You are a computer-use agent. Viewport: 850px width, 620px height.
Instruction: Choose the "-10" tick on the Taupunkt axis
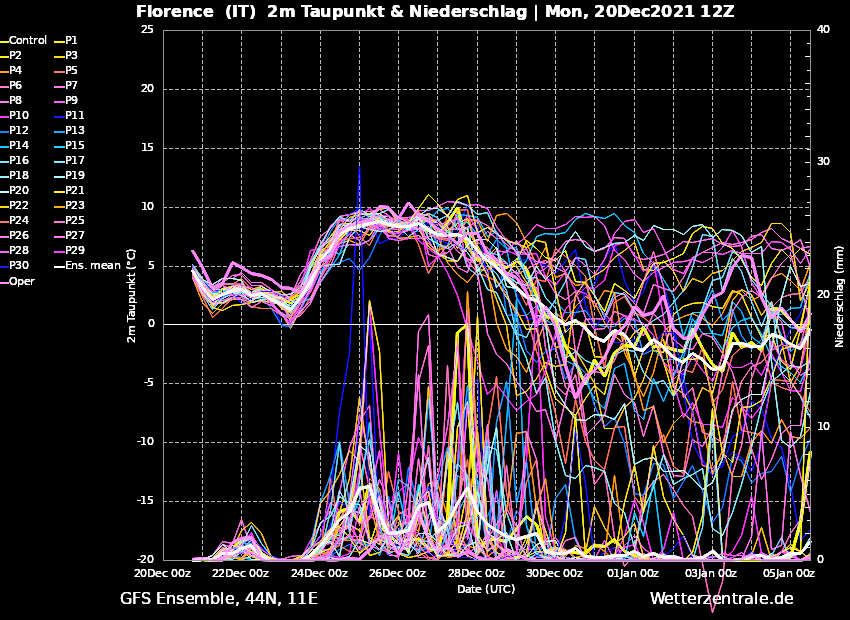tap(146, 442)
